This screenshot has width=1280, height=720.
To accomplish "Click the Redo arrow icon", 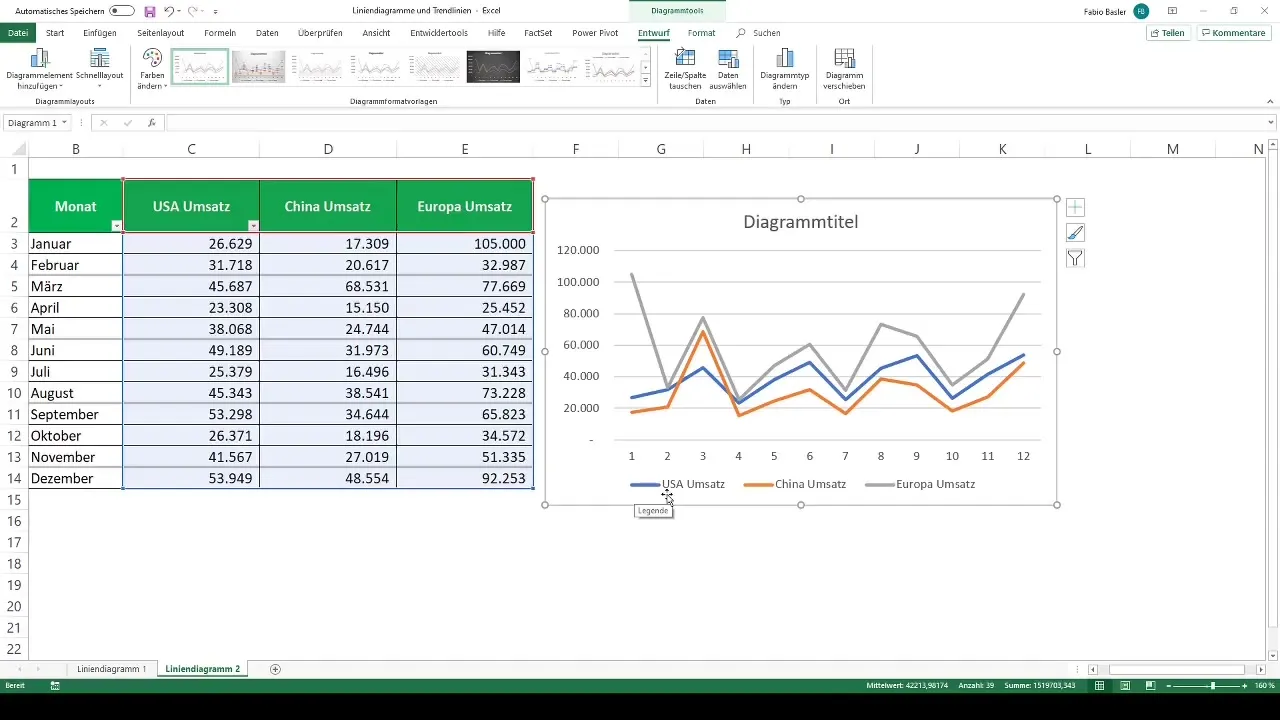I will click(193, 11).
